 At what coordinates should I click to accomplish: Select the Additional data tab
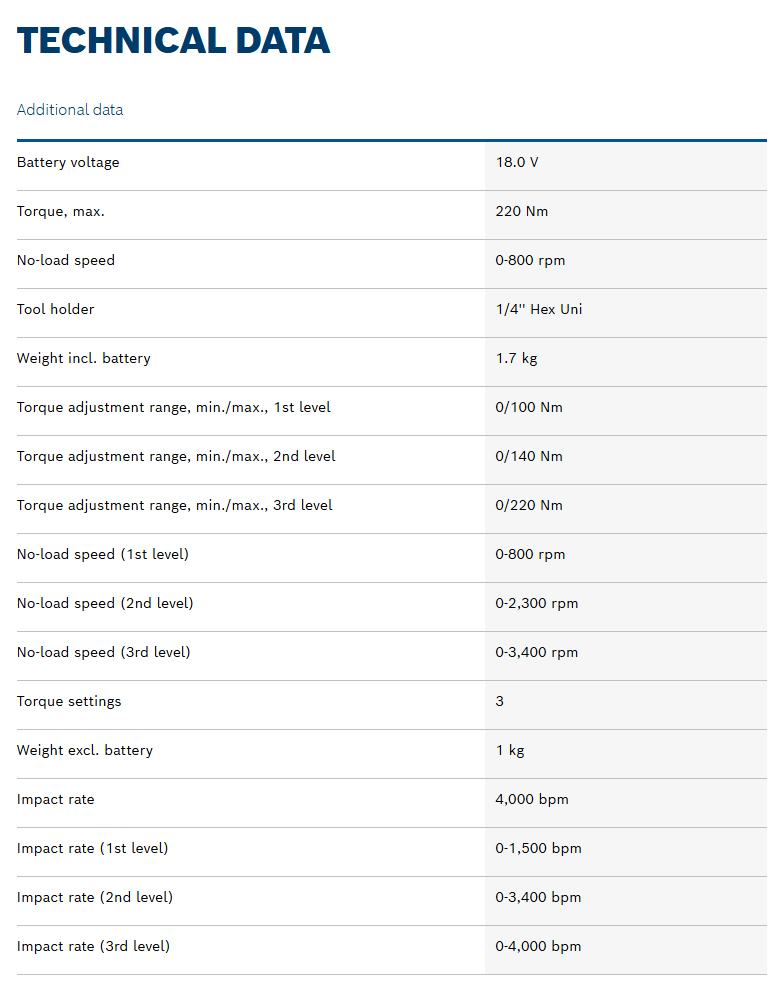click(70, 110)
